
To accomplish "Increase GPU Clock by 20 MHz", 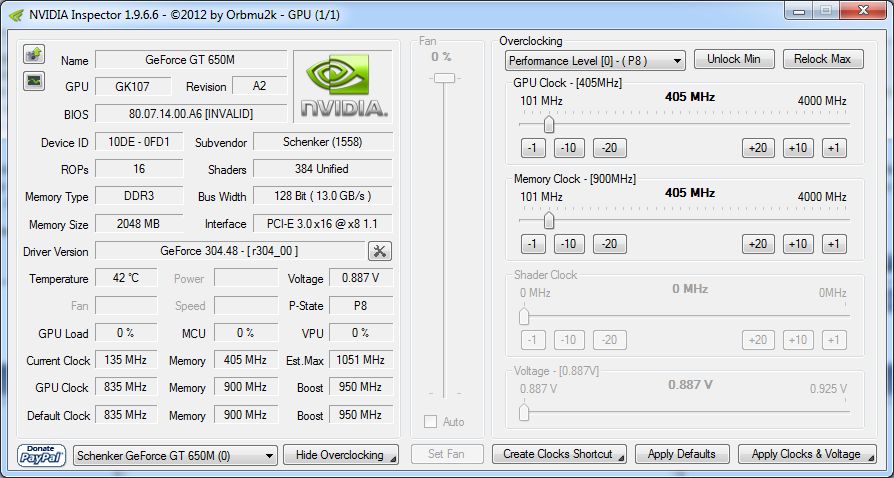I will [758, 148].
